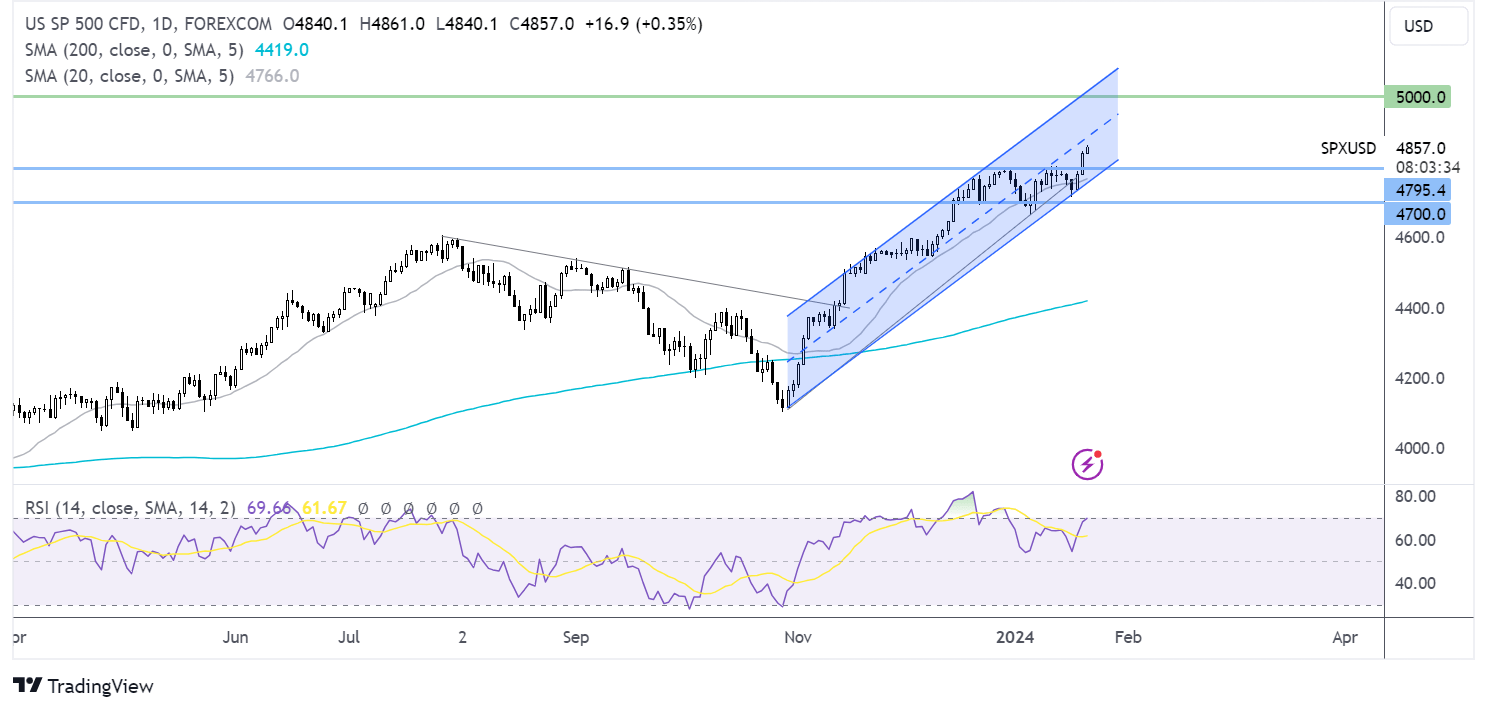Click the Jun label on time axis
This screenshot has width=1489, height=712.
point(236,636)
